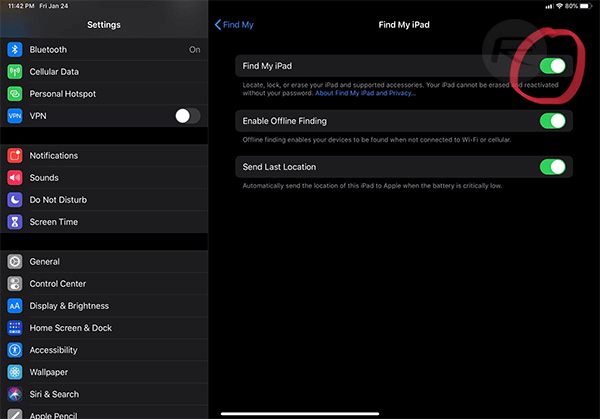
Task: Open General settings
Action: point(104,262)
